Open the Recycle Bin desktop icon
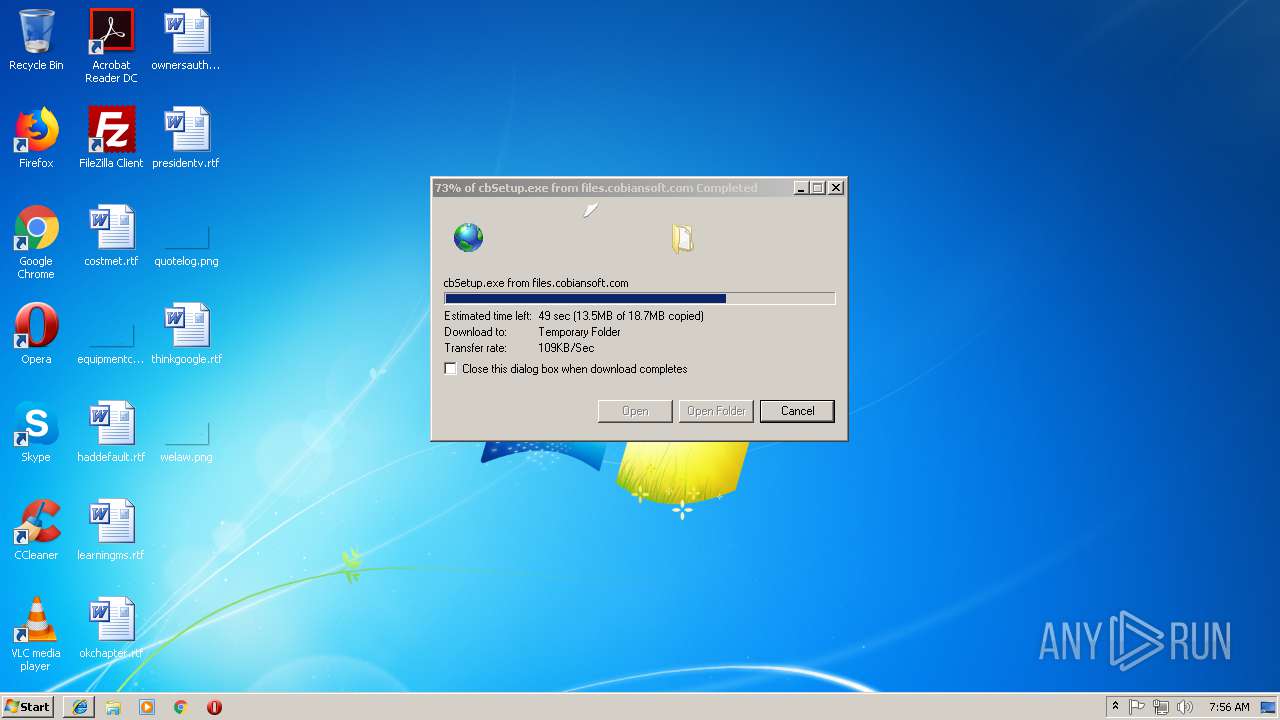Image resolution: width=1280 pixels, height=720 pixels. 36,40
